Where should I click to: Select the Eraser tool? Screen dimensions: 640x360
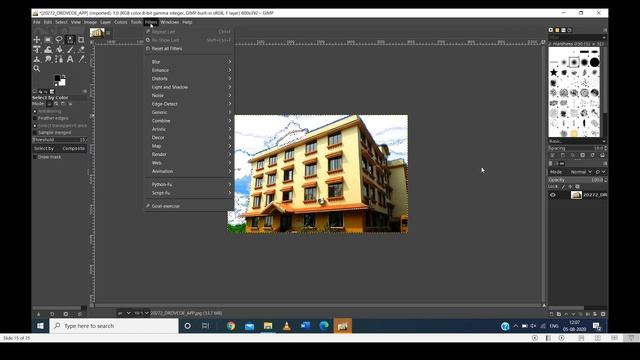(81, 49)
